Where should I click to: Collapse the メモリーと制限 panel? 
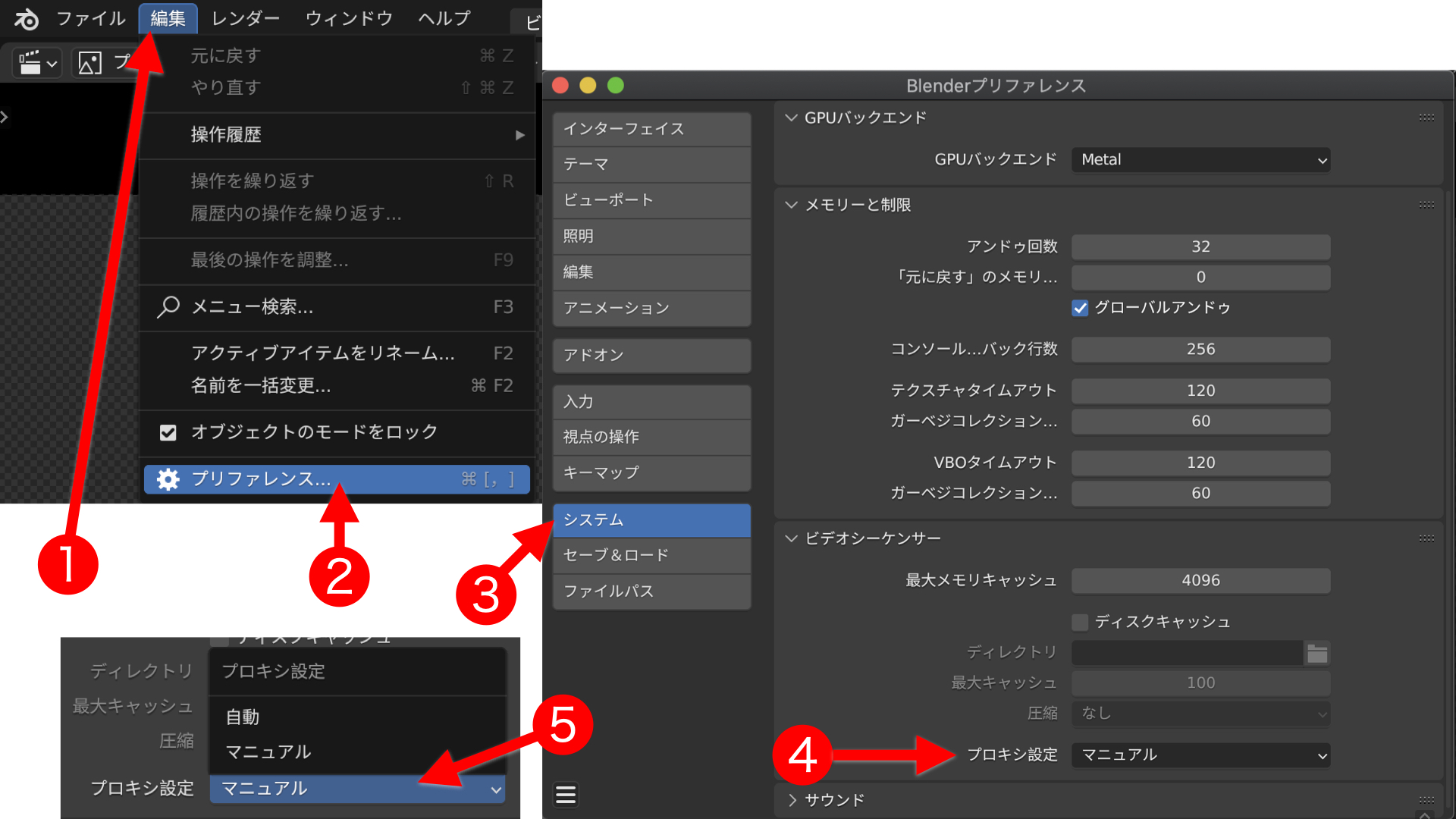point(791,205)
